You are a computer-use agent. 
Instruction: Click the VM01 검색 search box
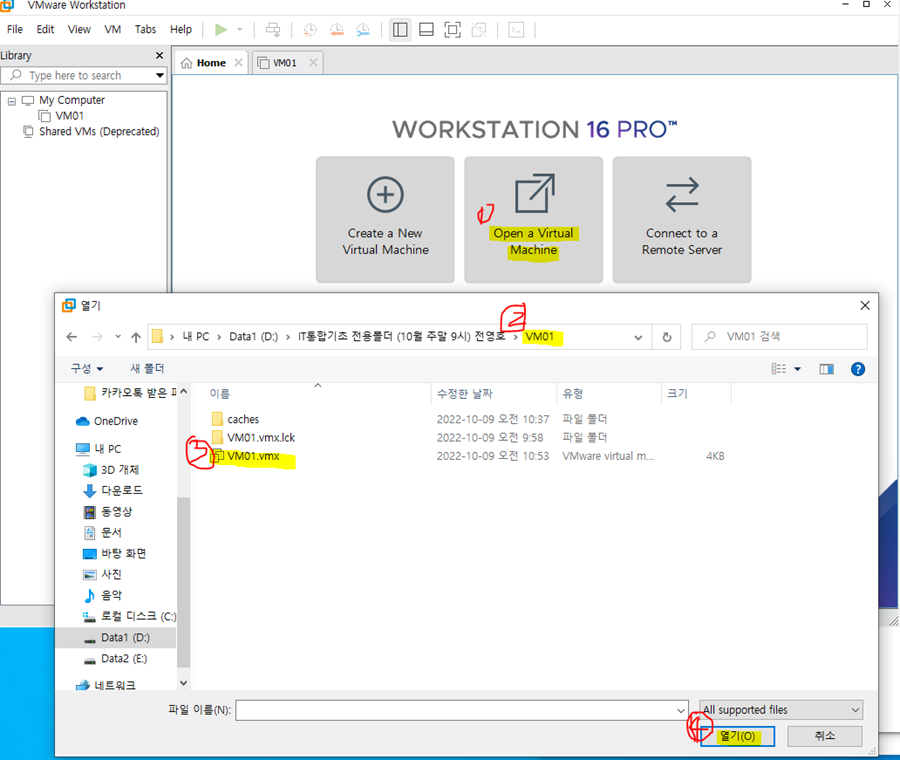(x=779, y=336)
